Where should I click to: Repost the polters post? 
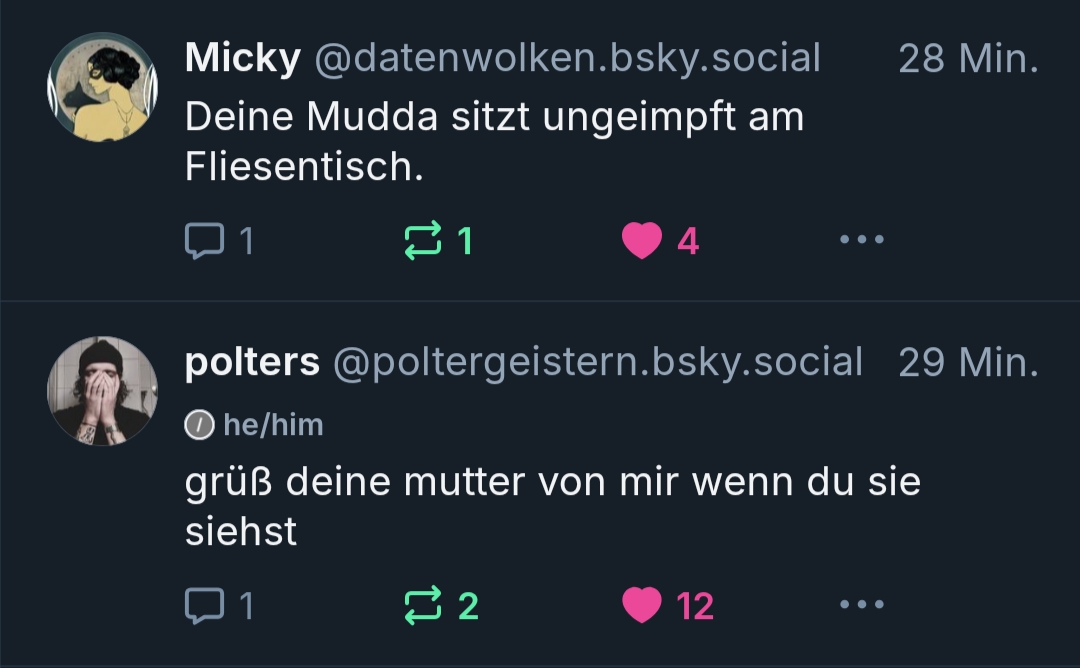coord(422,604)
